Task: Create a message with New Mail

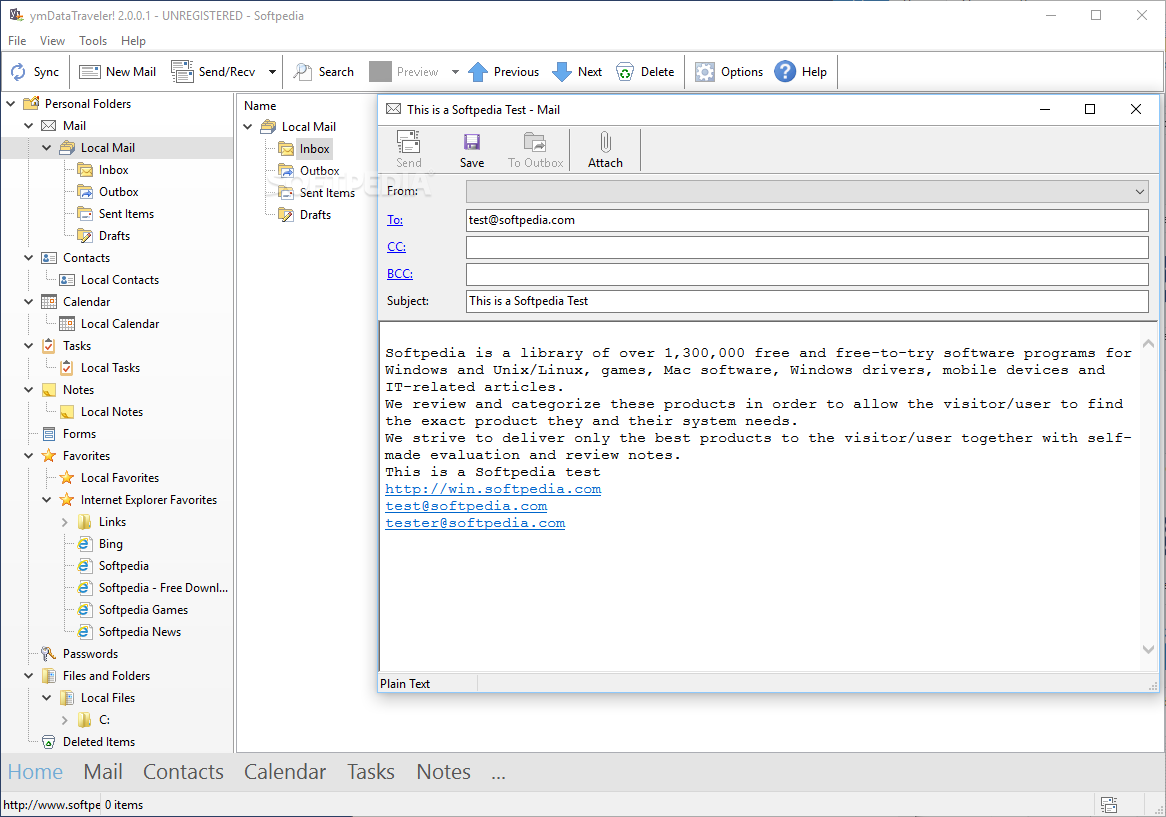Action: click(x=117, y=72)
